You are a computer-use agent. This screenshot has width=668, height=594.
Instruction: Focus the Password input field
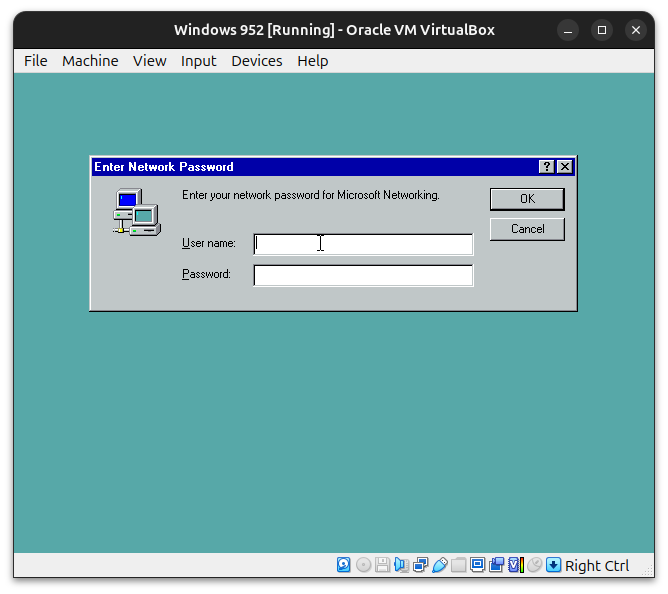pos(363,275)
